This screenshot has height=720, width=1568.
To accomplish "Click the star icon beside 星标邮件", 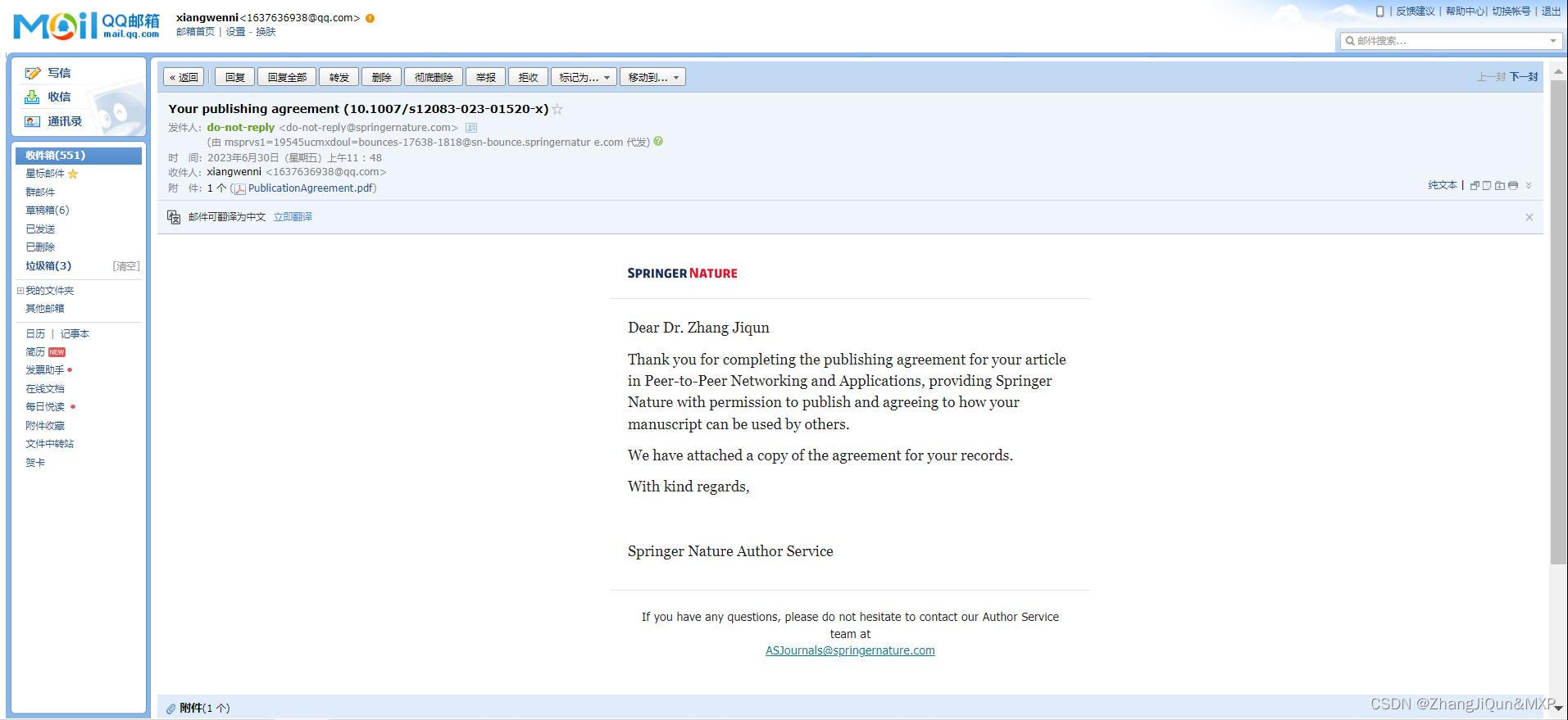I will point(73,174).
